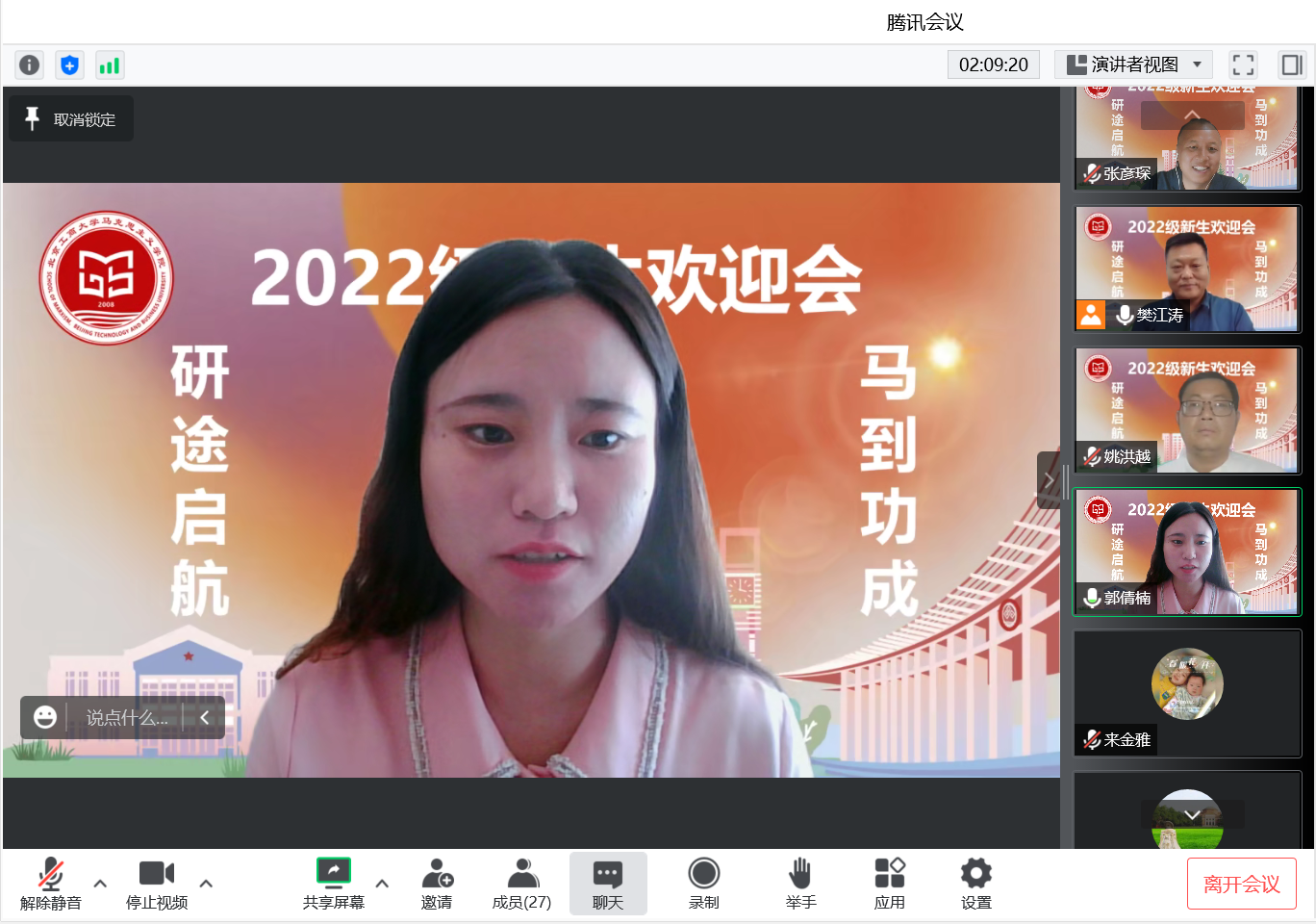Expand share options arrow next to 共享屏幕

click(382, 883)
